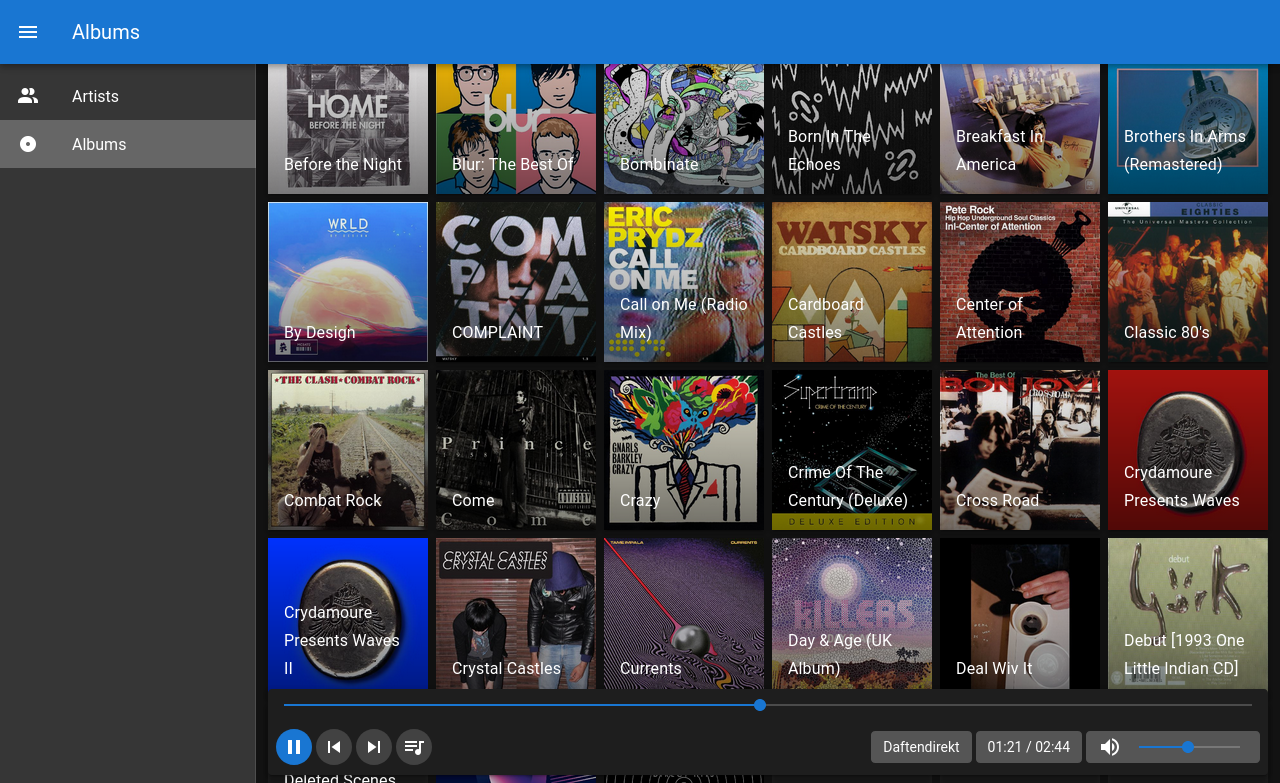Open the Come album by Prince
The image size is (1280, 783).
516,450
